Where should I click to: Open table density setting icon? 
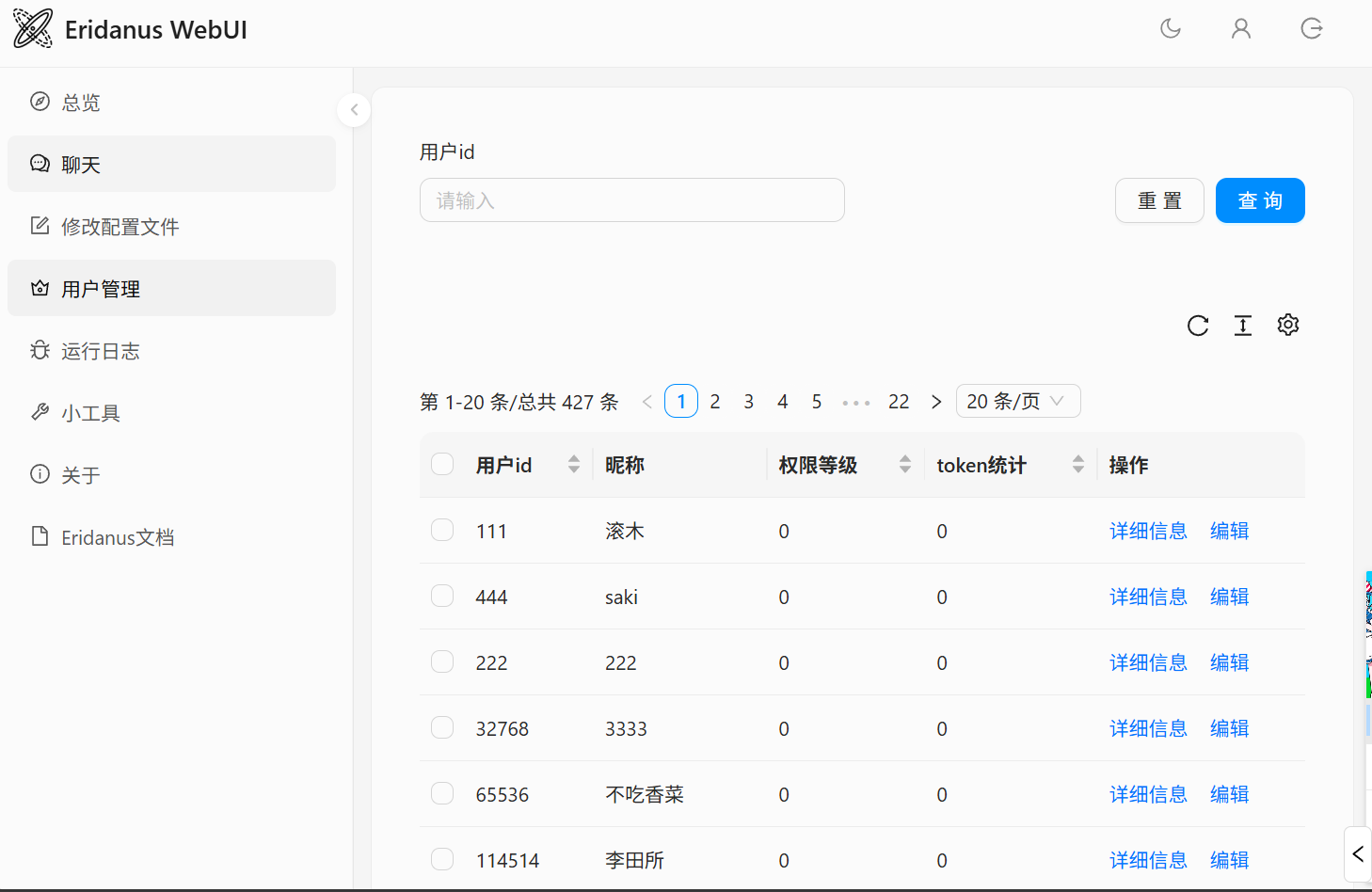pyautogui.click(x=1243, y=326)
